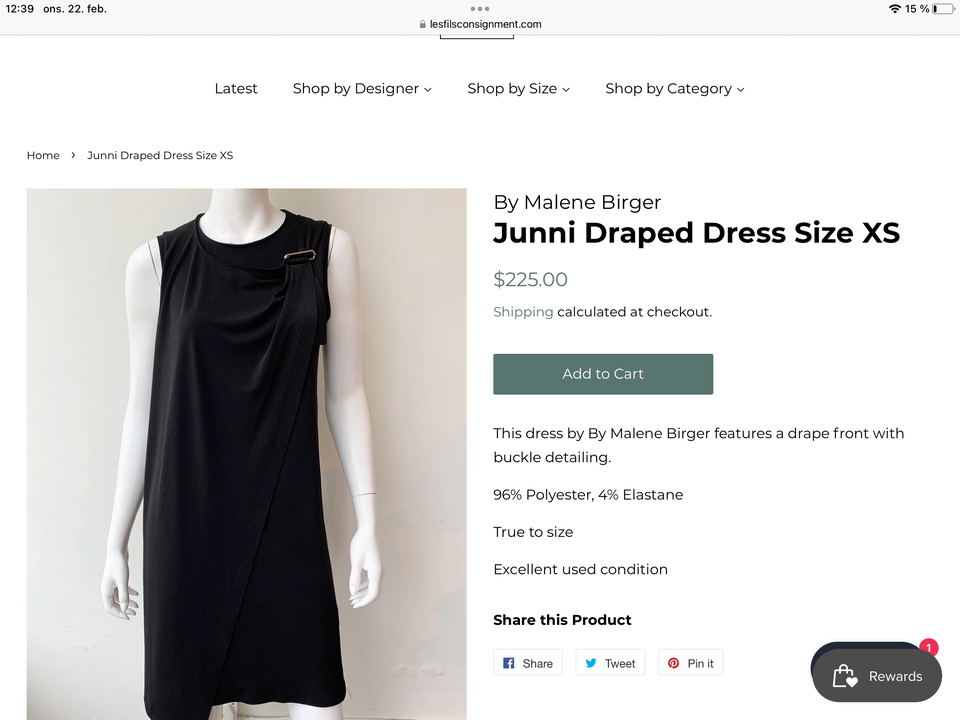The width and height of the screenshot is (960, 720).
Task: Open the Shipping policy link
Action: (523, 312)
